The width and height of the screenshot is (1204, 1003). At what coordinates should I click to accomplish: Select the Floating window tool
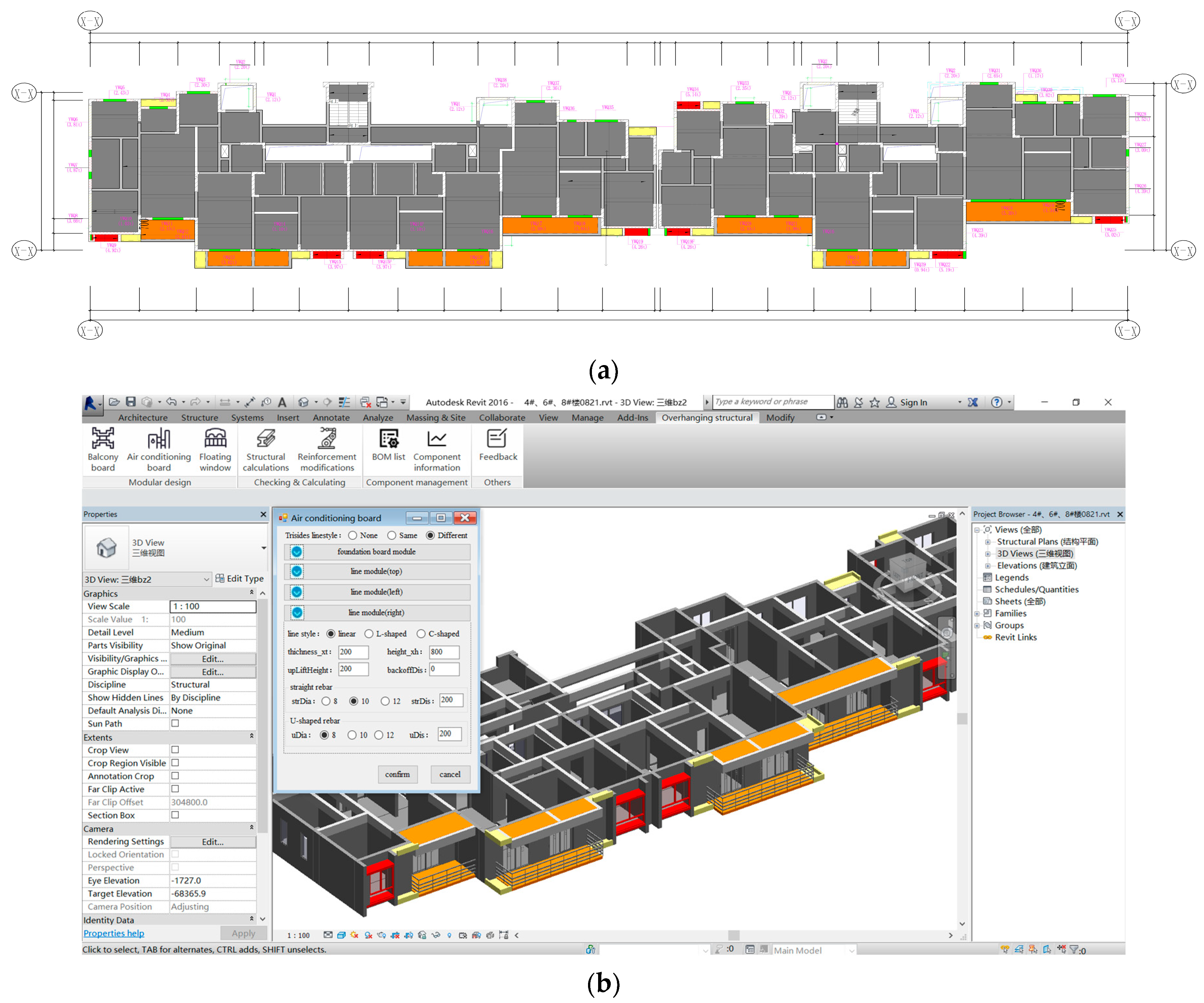[x=214, y=449]
